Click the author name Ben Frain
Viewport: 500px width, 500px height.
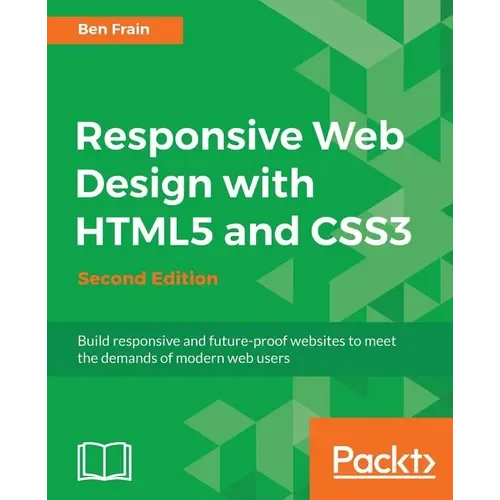114,29
